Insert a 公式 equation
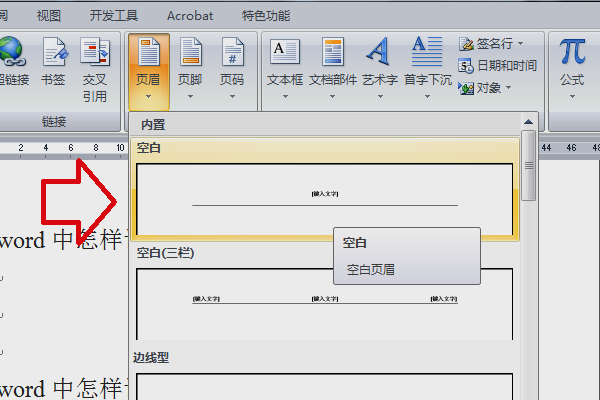600x400 pixels. pyautogui.click(x=572, y=52)
